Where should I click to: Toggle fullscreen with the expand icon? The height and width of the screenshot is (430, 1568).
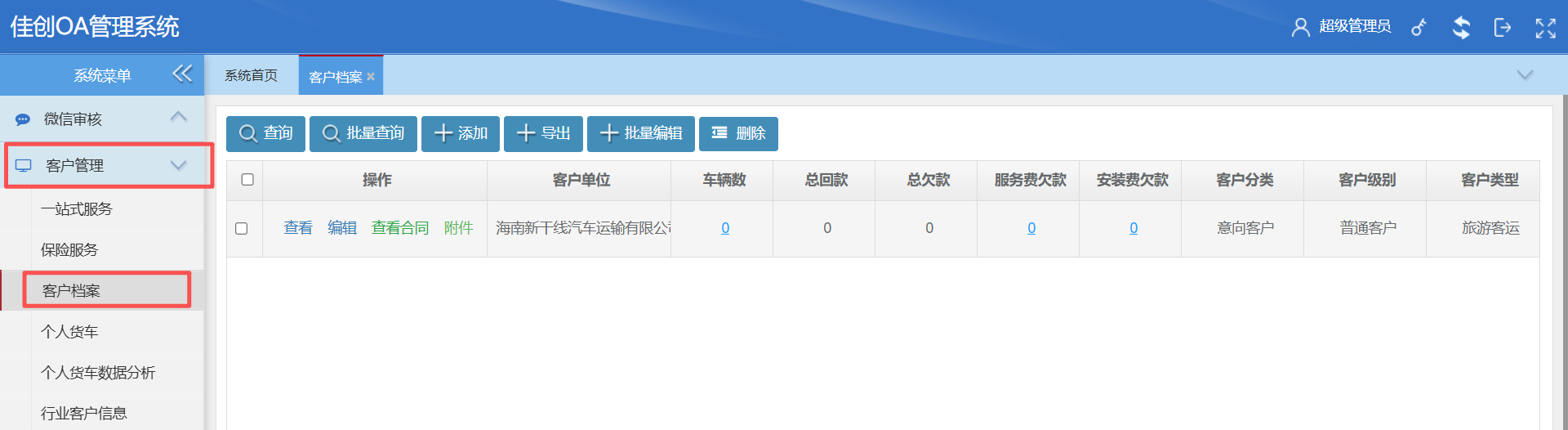pos(1545,28)
